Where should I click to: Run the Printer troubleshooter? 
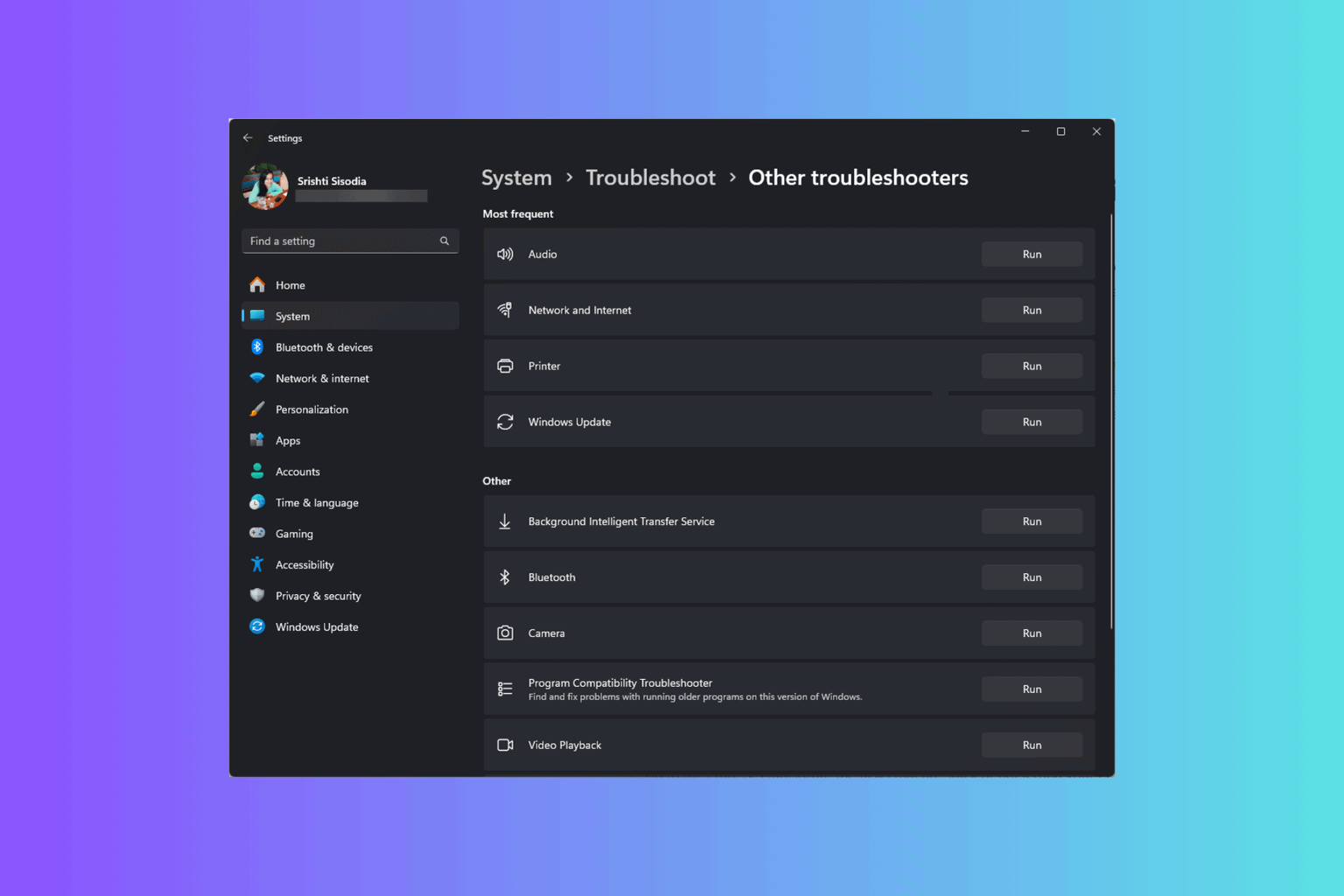point(1032,366)
